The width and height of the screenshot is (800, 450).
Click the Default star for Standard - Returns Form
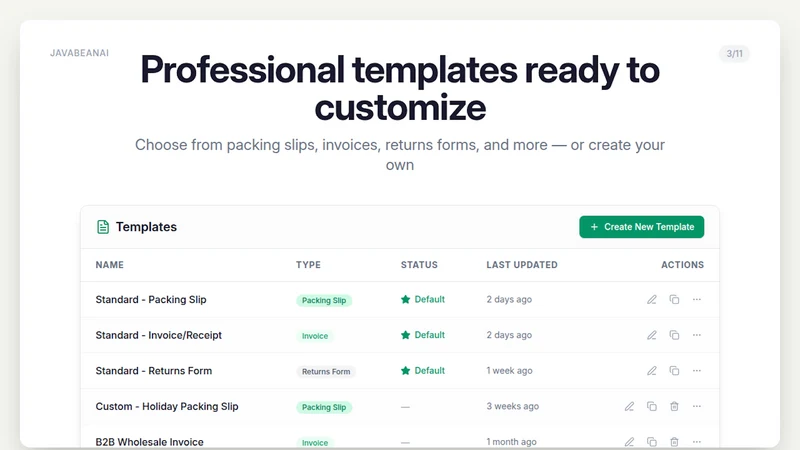tap(406, 371)
